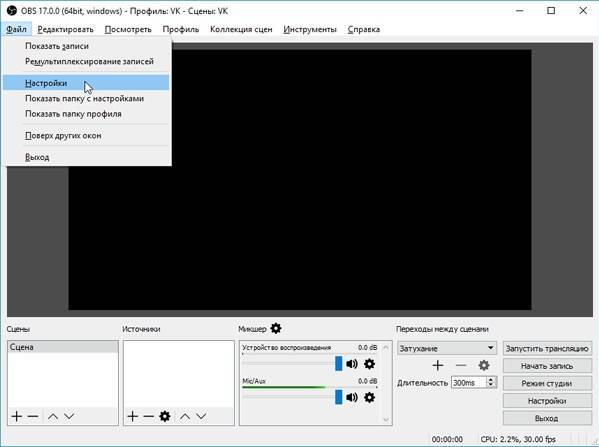Click the Начать запись button
The image size is (599, 447).
[547, 366]
